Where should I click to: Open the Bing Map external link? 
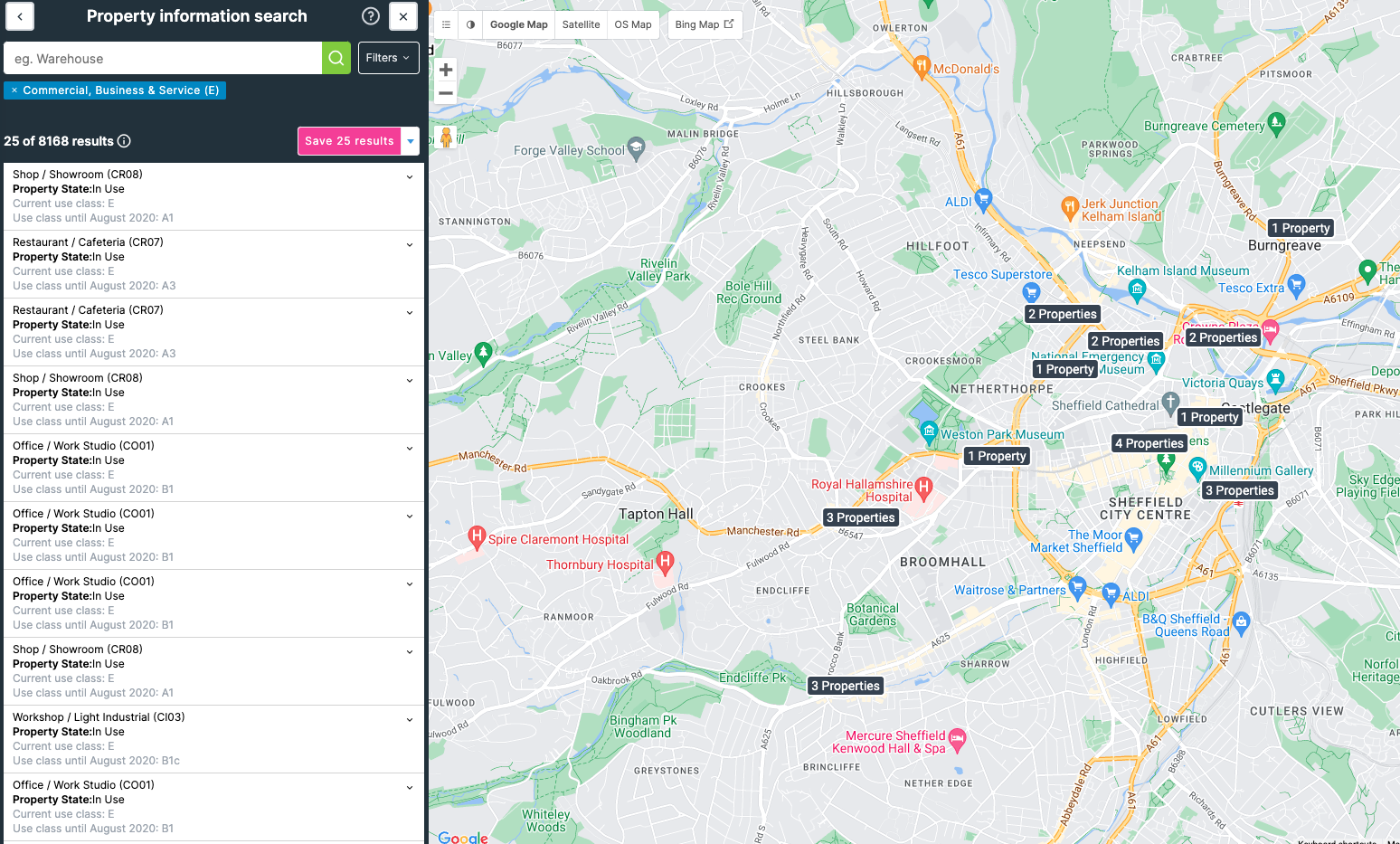[705, 24]
